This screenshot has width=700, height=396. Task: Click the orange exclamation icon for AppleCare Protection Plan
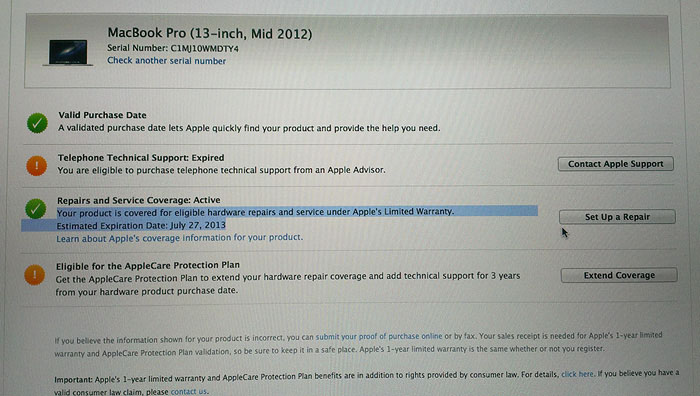coord(35,275)
